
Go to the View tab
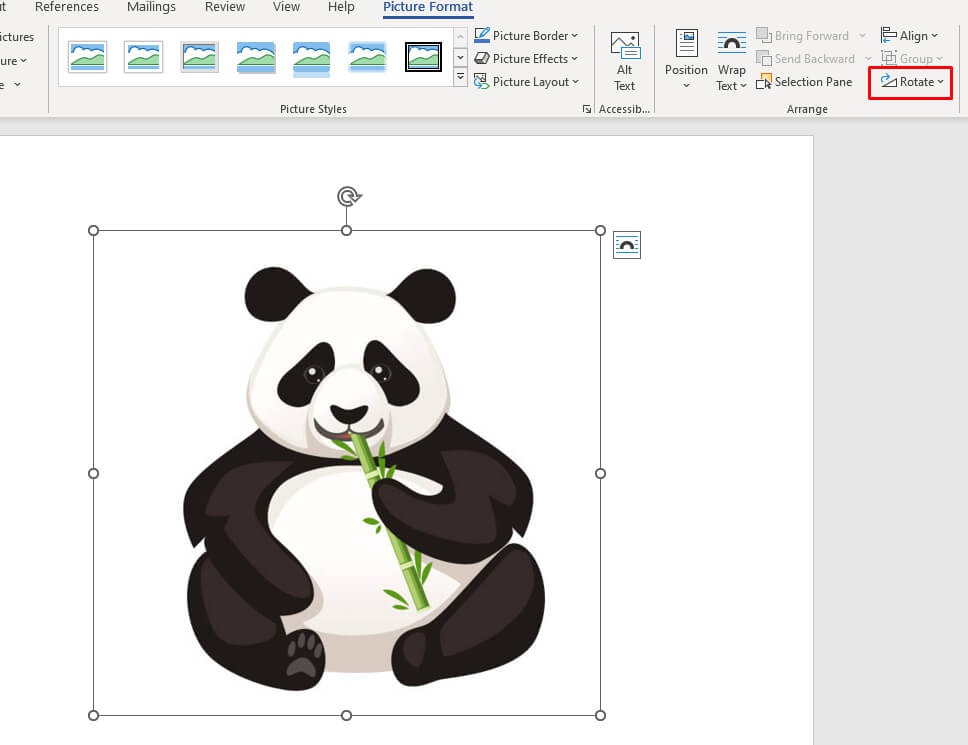286,7
